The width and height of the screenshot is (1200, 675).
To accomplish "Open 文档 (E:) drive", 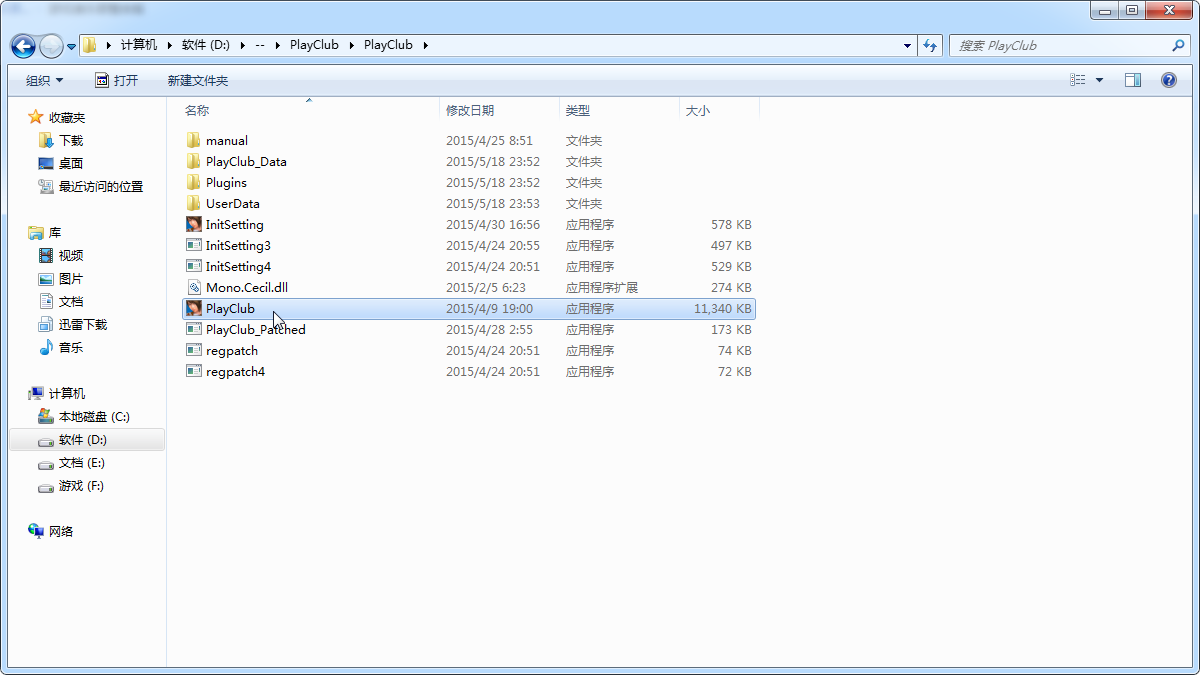I will pyautogui.click(x=82, y=463).
